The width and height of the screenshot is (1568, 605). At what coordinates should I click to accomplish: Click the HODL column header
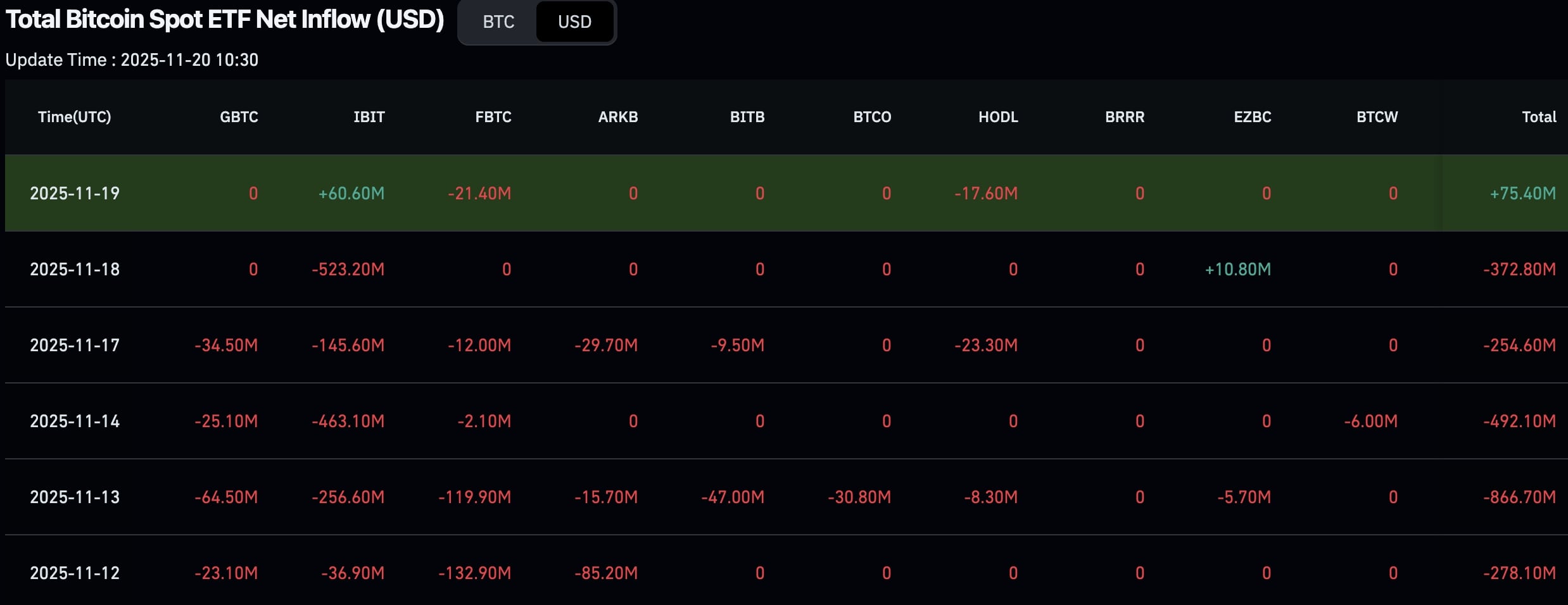click(x=997, y=117)
